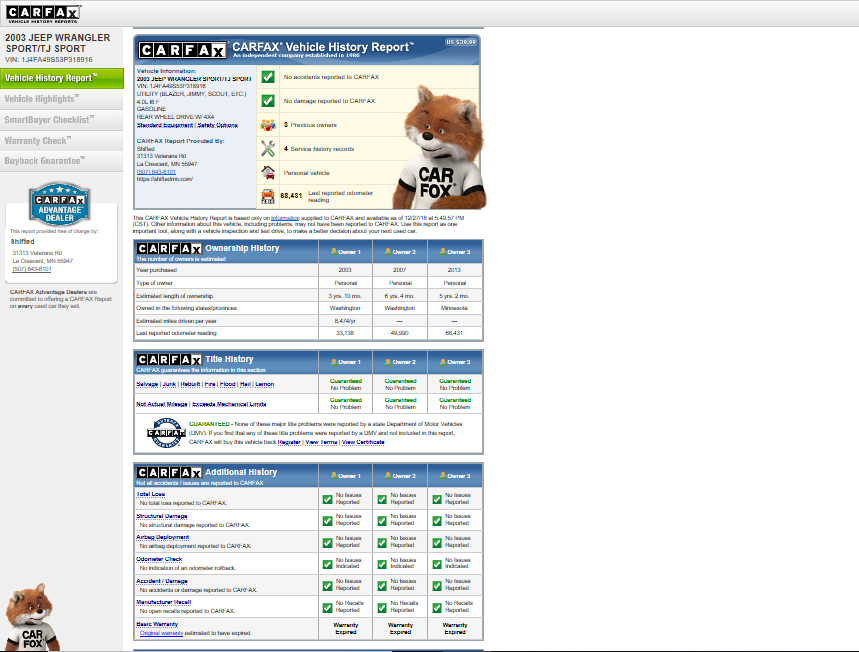Click the Exceeds Mechanical Limits link
The image size is (859, 652).
pyautogui.click(x=229, y=404)
